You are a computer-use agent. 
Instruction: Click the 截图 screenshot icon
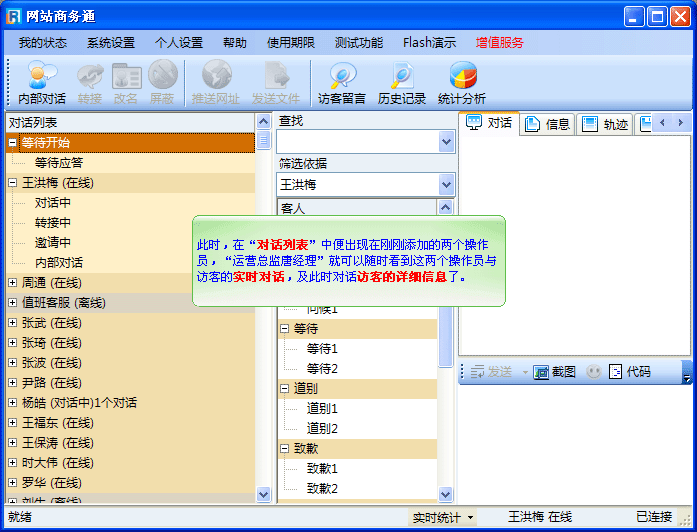542,372
